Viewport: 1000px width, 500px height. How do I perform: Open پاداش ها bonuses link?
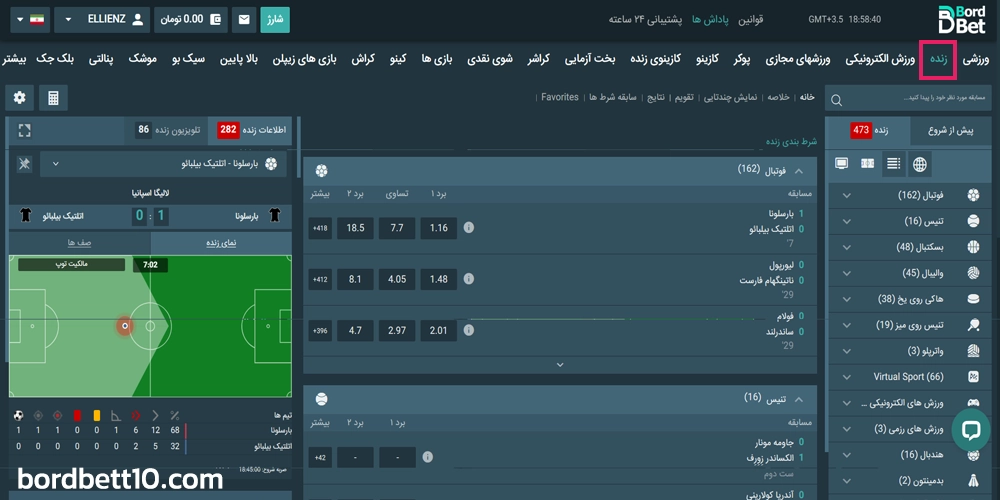click(x=710, y=20)
